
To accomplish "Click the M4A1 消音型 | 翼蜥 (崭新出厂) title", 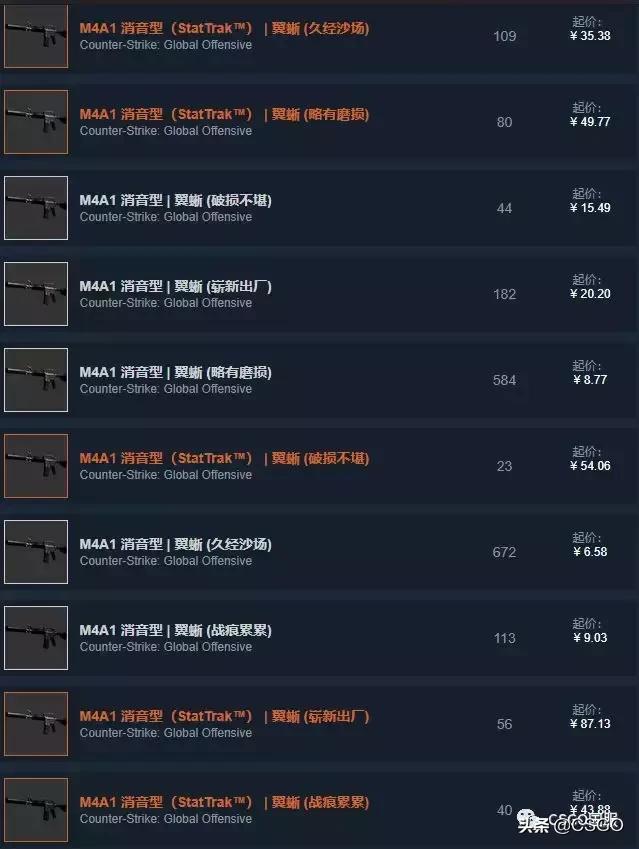I will (x=175, y=286).
